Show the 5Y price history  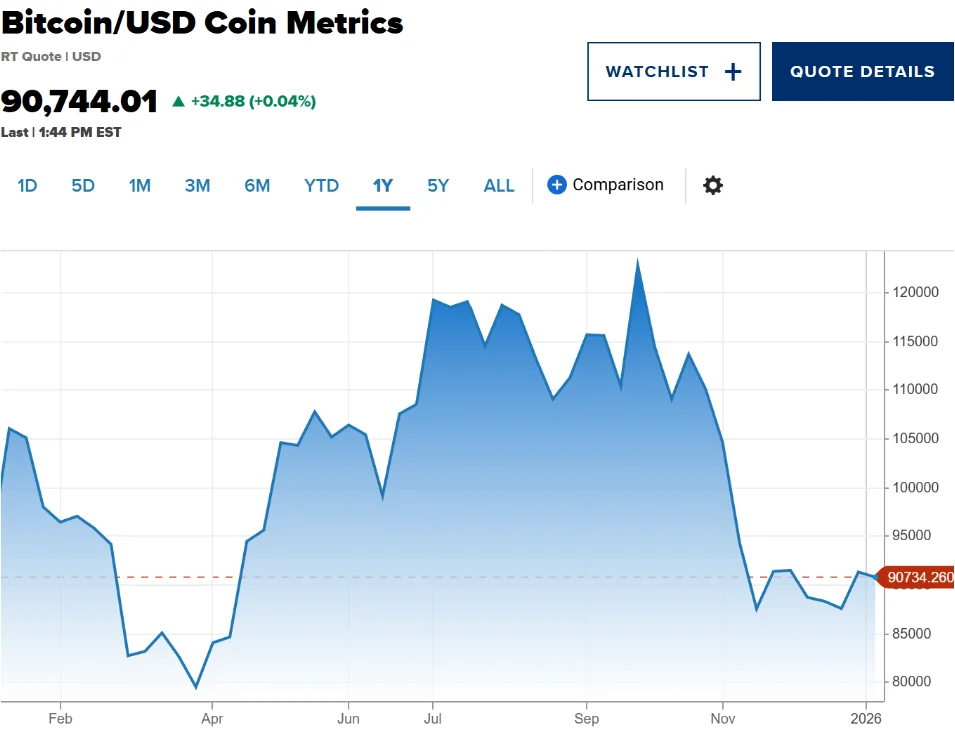[x=437, y=185]
